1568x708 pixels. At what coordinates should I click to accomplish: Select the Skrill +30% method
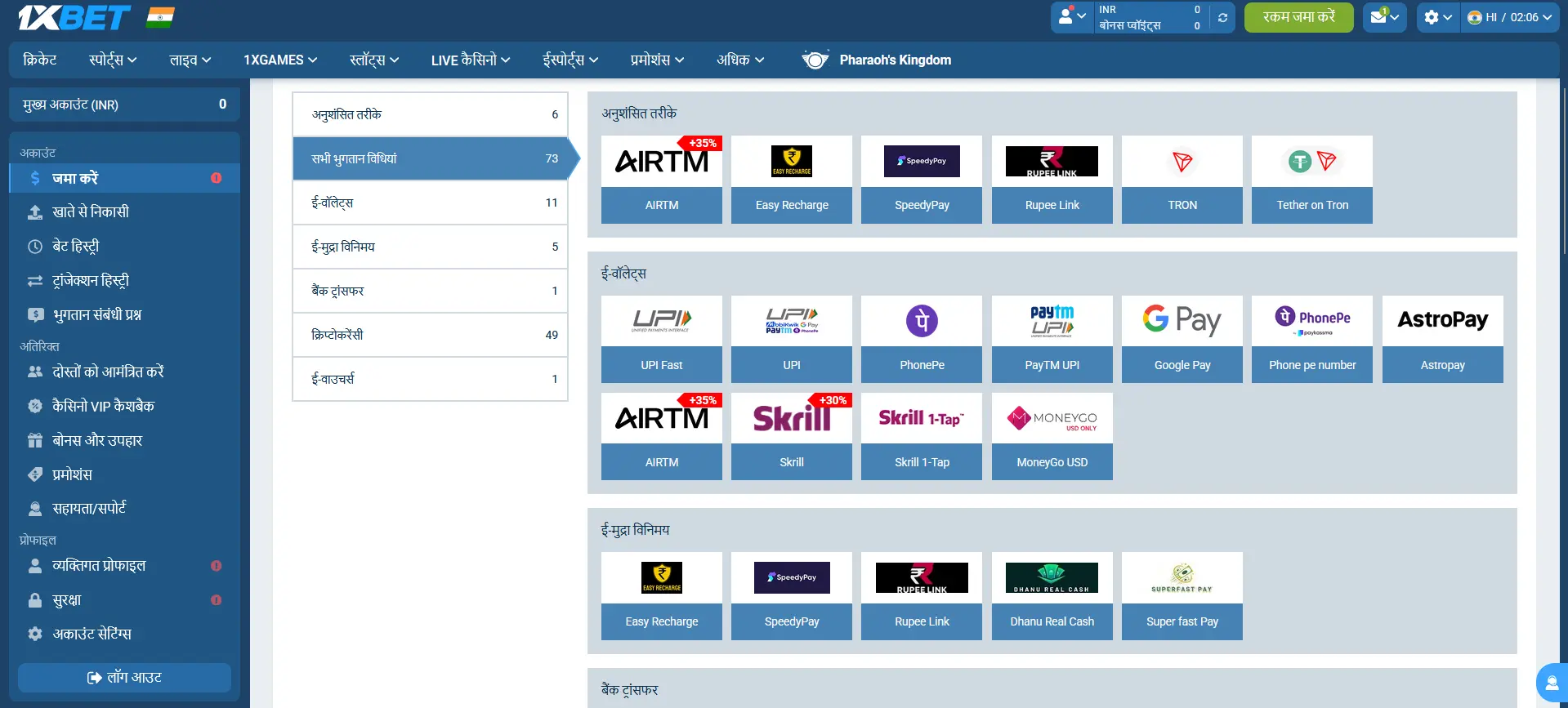point(792,436)
